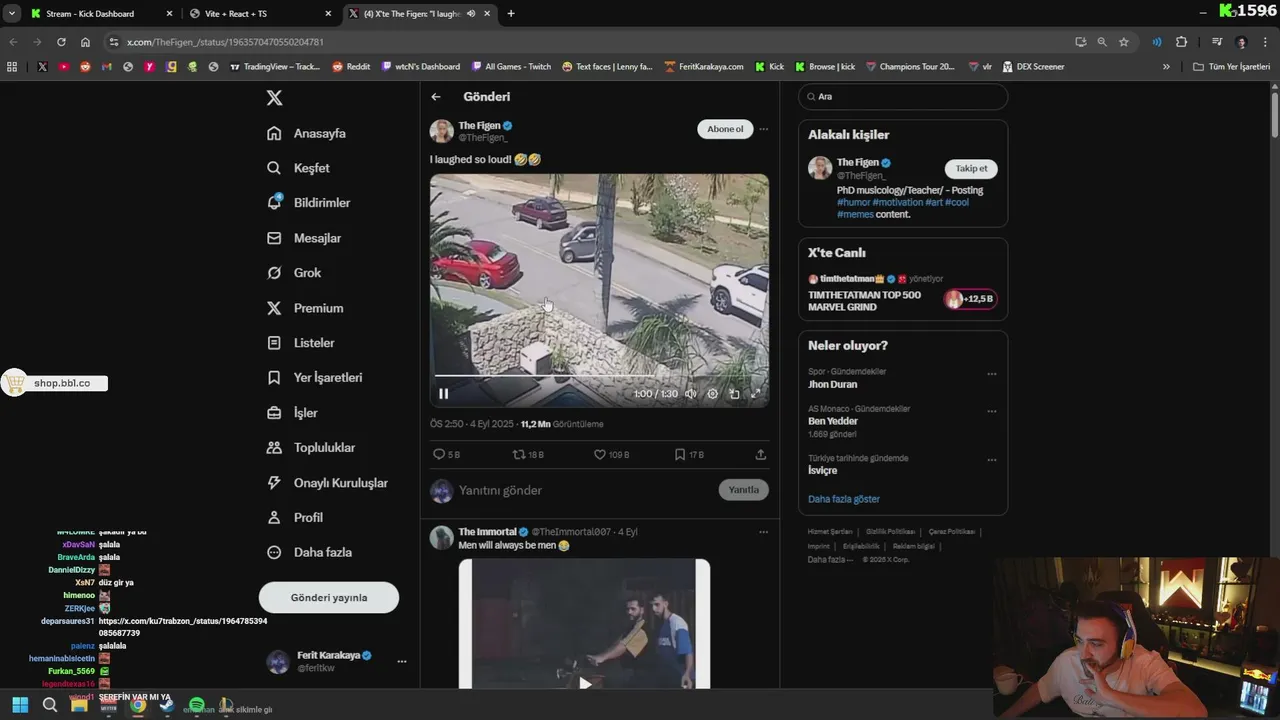This screenshot has width=1280, height=720.
Task: Click the video progress bar
Action: (599, 376)
